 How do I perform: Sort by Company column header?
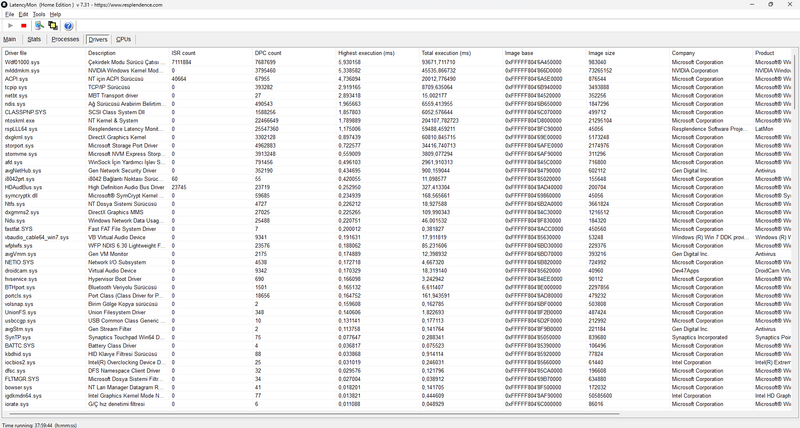tap(711, 53)
